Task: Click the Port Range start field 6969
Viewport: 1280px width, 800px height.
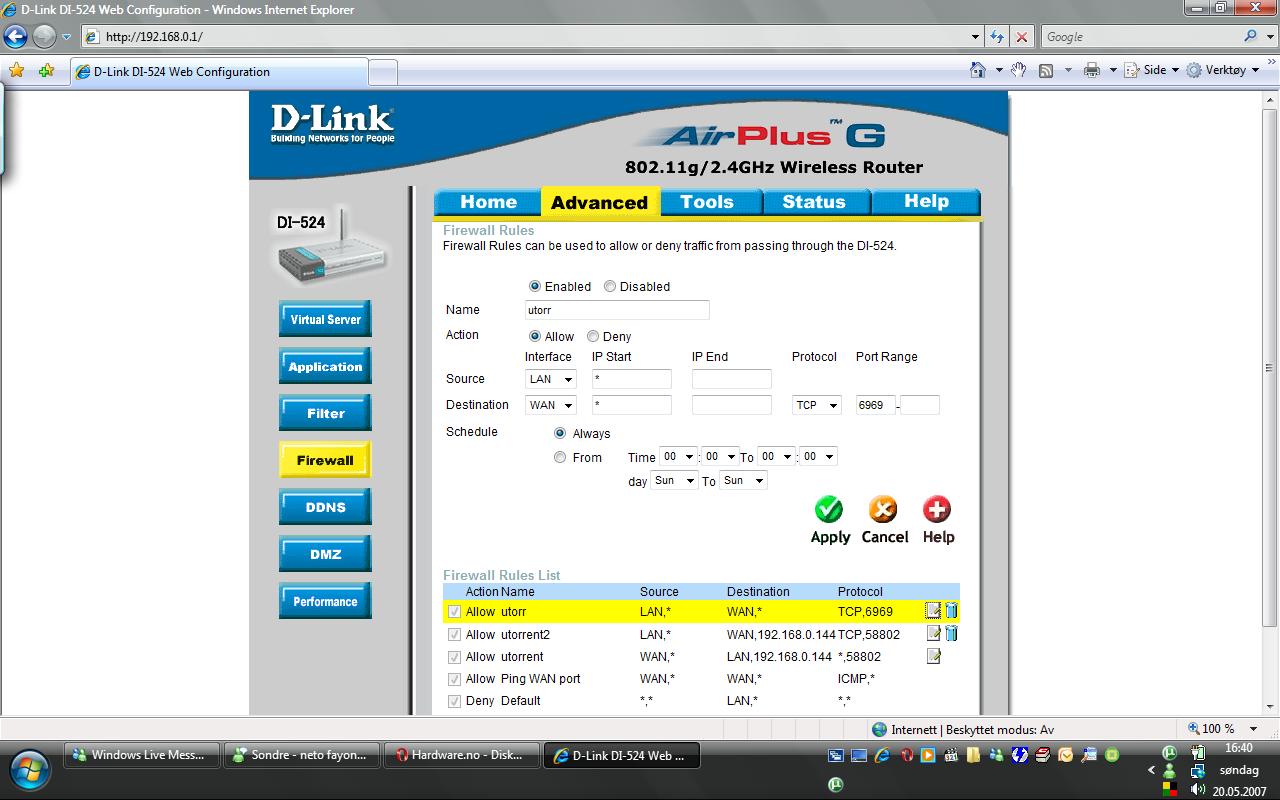Action: (x=875, y=405)
